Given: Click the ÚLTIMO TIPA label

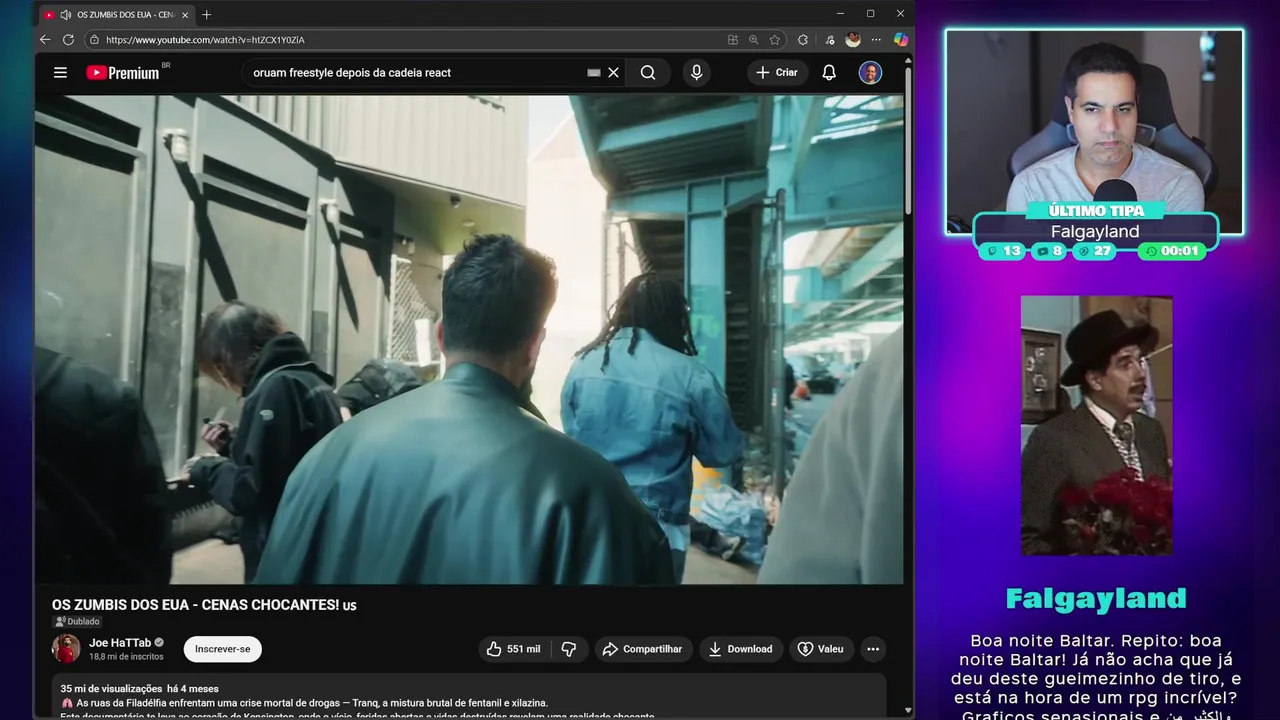Looking at the screenshot, I should click(x=1096, y=211).
